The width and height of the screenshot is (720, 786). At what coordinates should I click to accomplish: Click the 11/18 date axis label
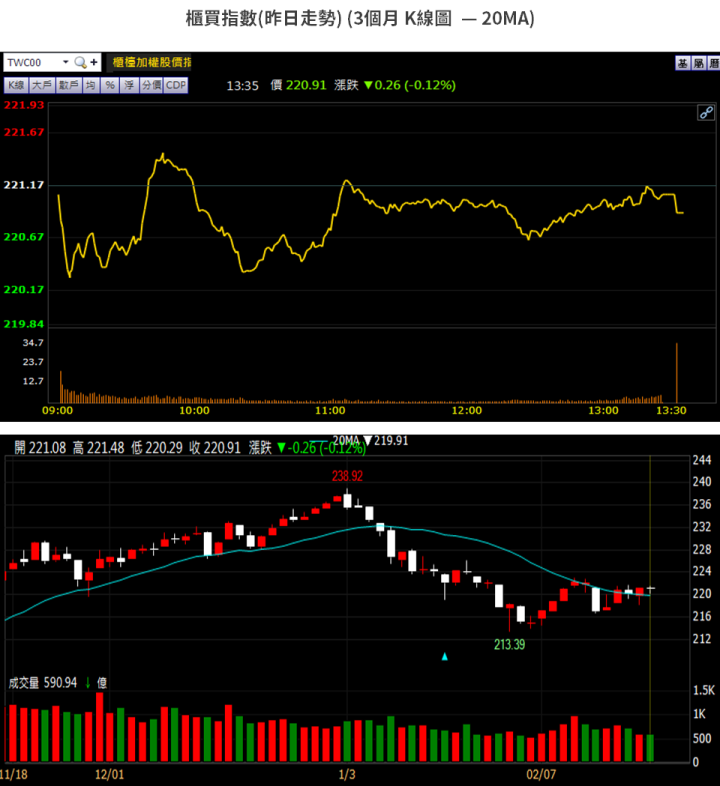click(x=14, y=774)
